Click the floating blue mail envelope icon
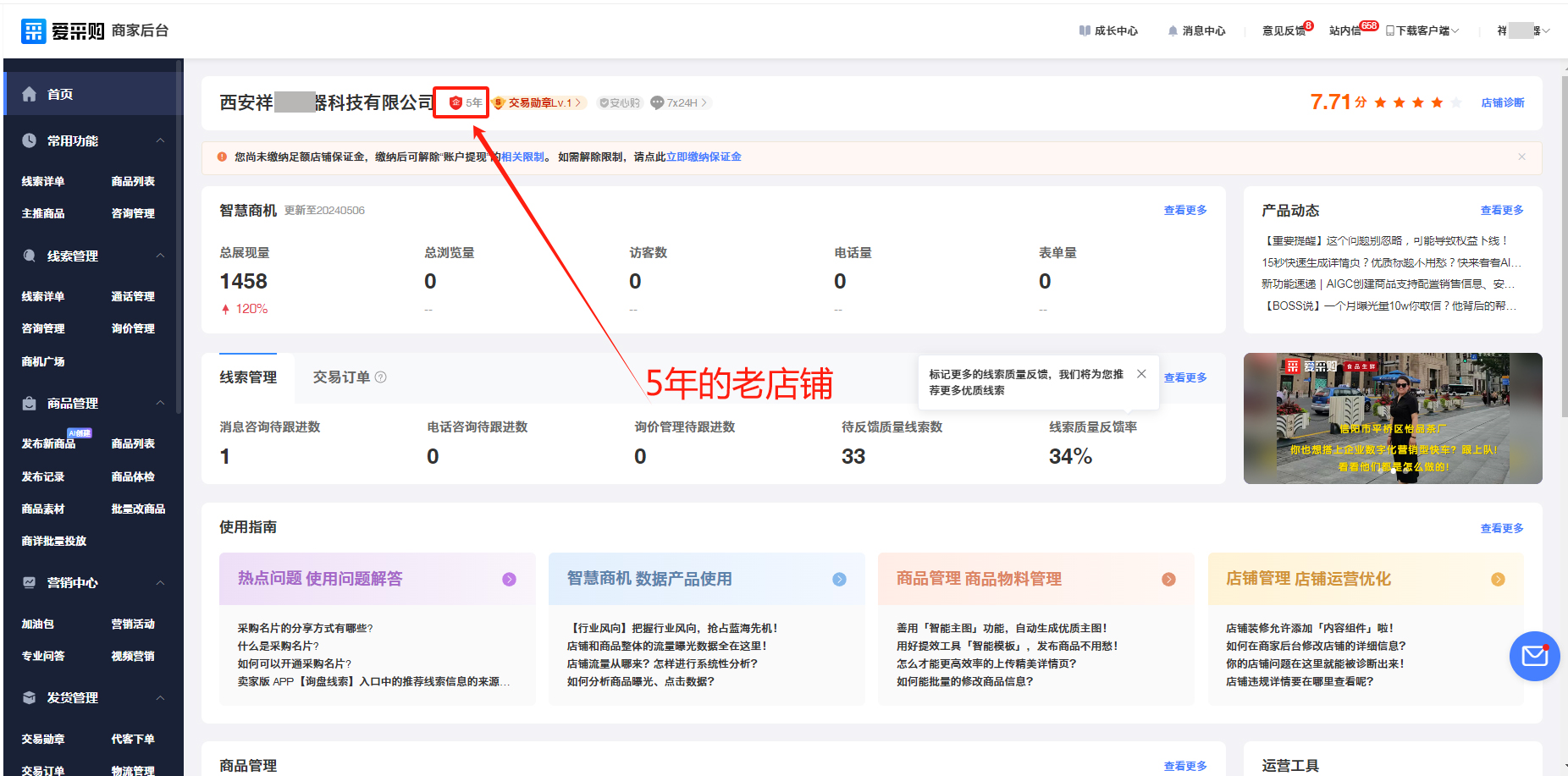 (1534, 656)
